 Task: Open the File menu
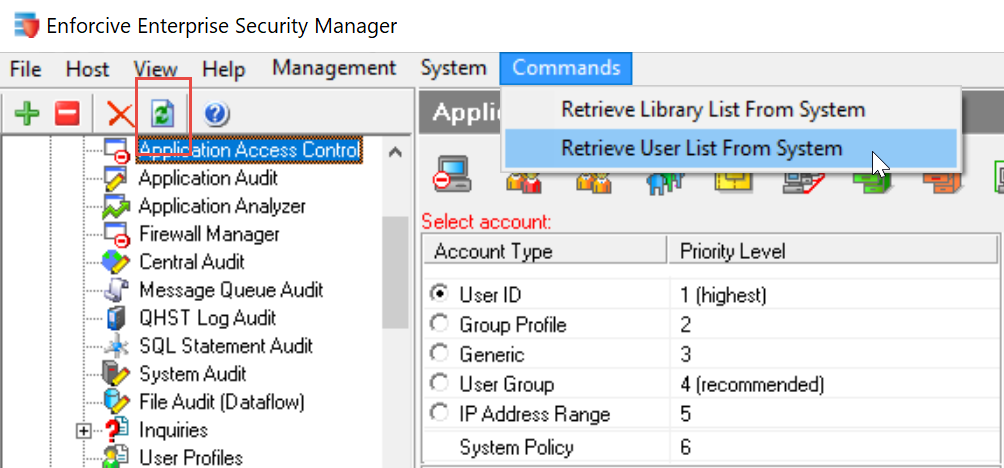coord(26,69)
